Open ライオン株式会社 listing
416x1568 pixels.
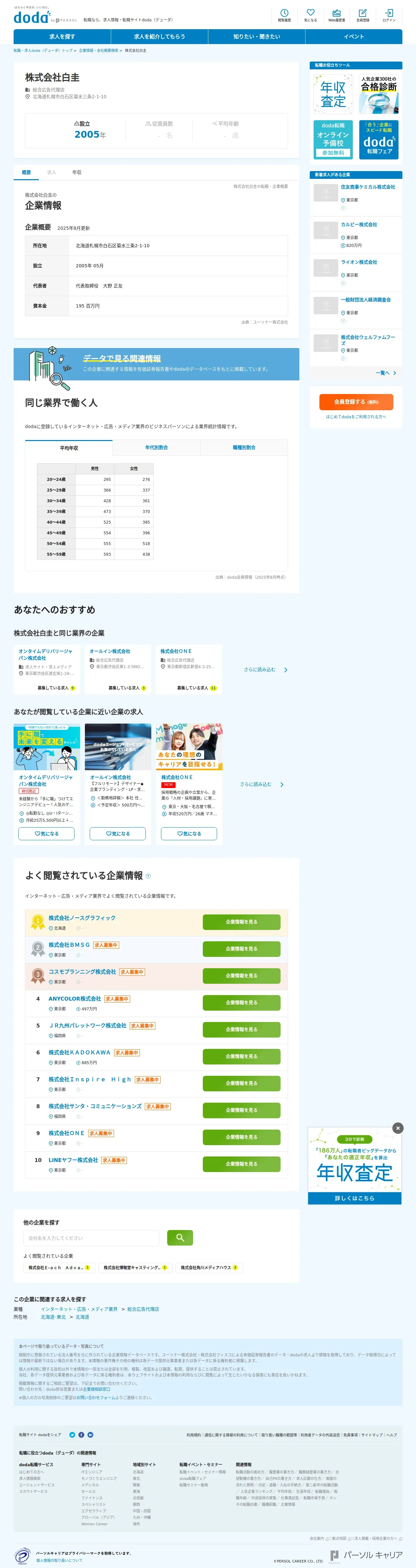359,262
